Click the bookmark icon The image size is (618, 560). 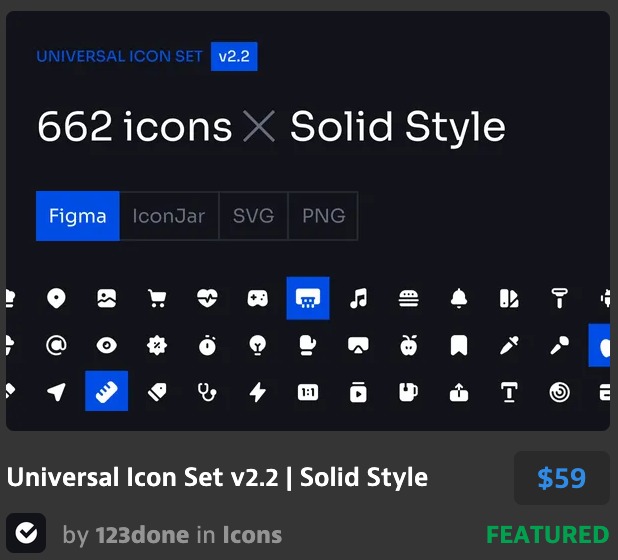[x=459, y=346]
